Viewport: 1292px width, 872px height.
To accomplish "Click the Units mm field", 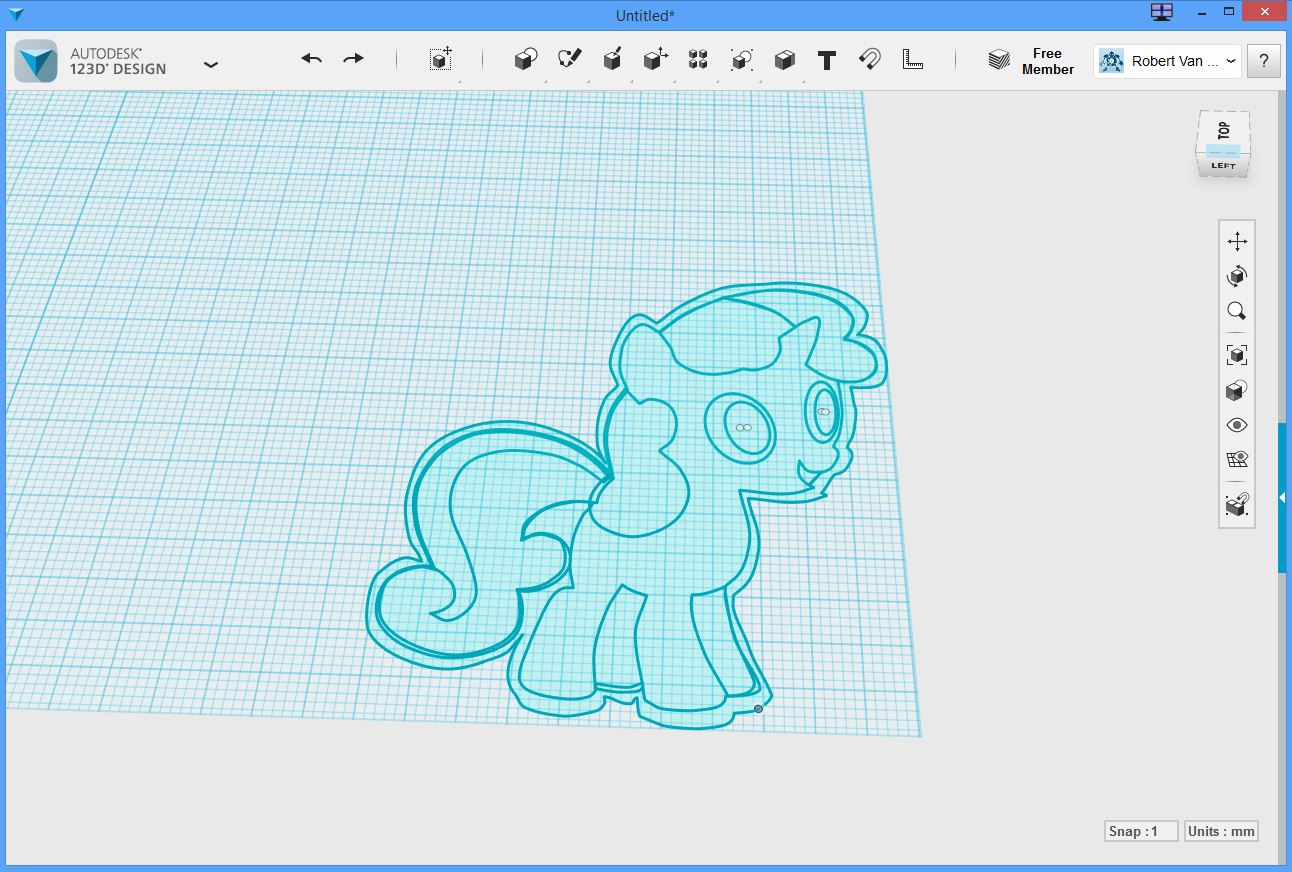I will [x=1220, y=831].
